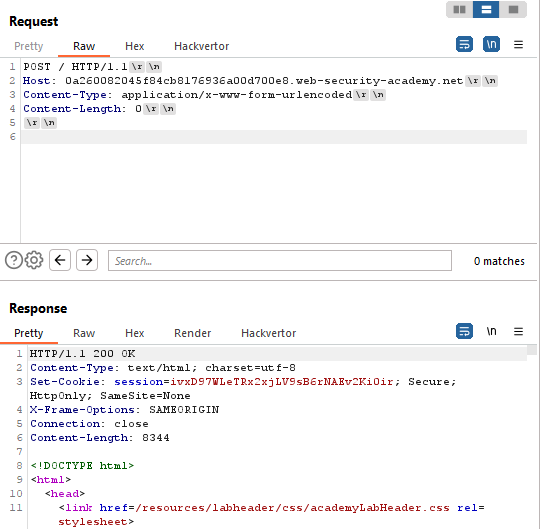Click the session cookie value
The width and height of the screenshot is (542, 529).
pos(281,382)
